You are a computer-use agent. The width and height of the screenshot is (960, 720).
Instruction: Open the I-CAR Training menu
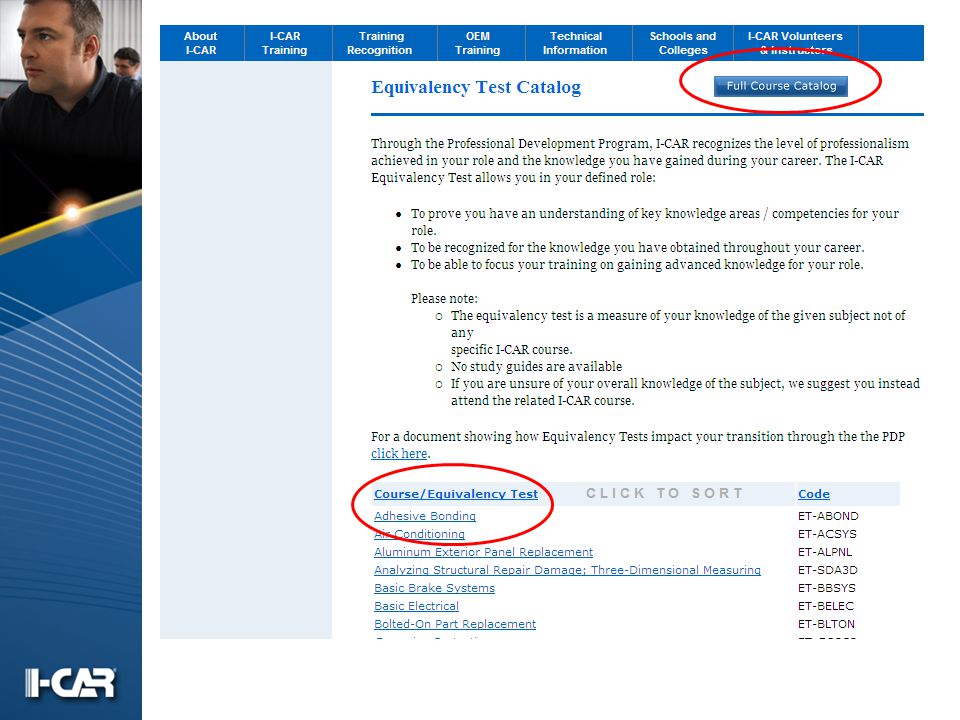[285, 43]
